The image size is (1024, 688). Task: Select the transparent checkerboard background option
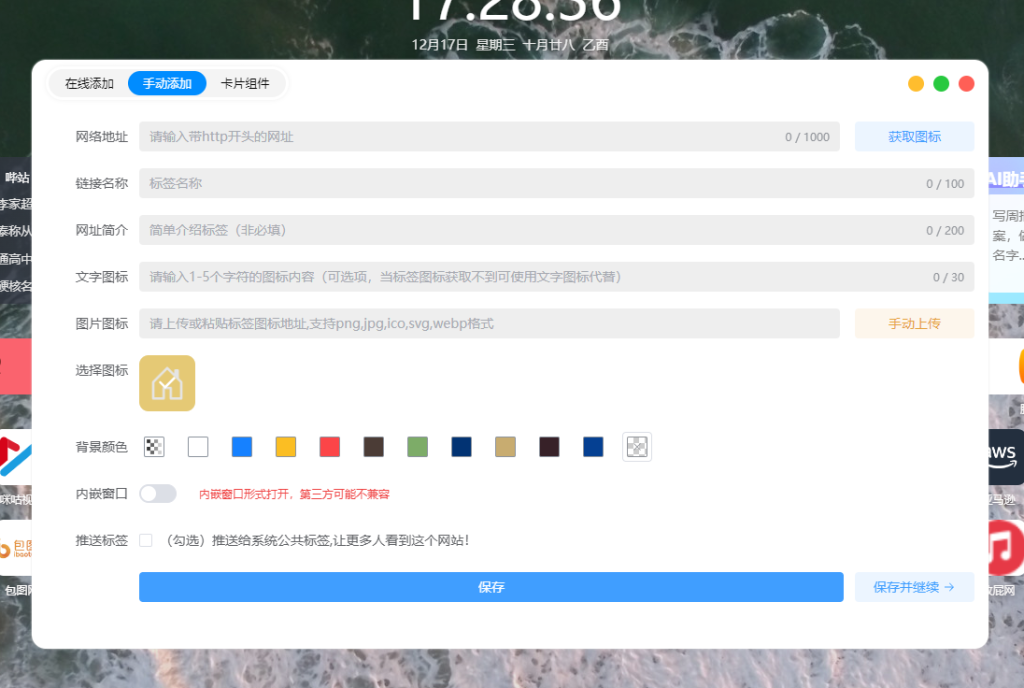click(x=154, y=447)
